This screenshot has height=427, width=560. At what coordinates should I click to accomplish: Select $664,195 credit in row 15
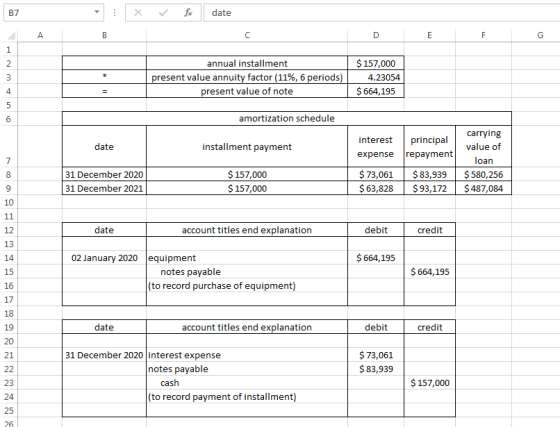coord(430,272)
